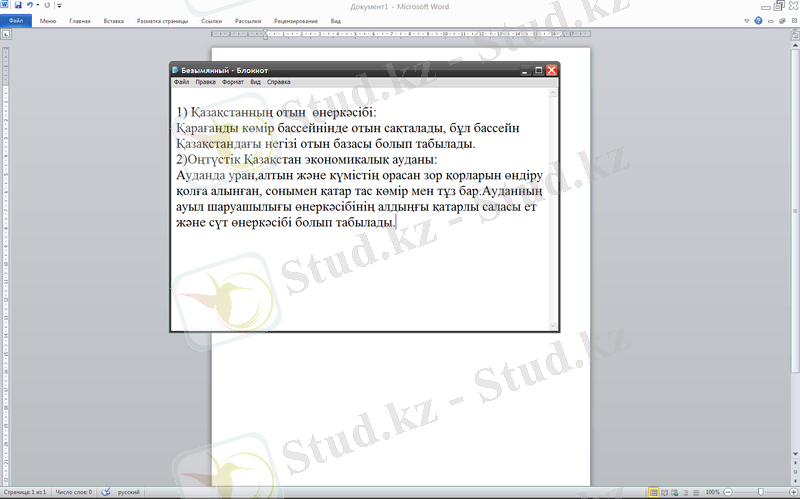Viewport: 800px width, 499px height.
Task: Open the Файл tab in Word
Action: click(x=15, y=20)
